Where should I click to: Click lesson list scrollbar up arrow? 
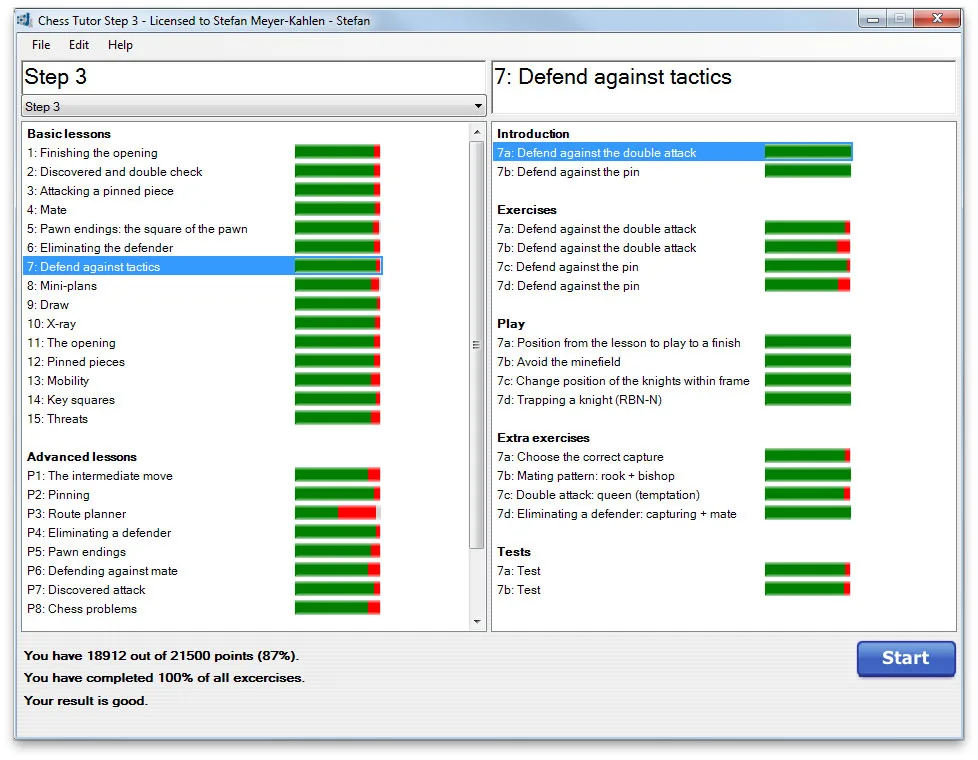(477, 132)
